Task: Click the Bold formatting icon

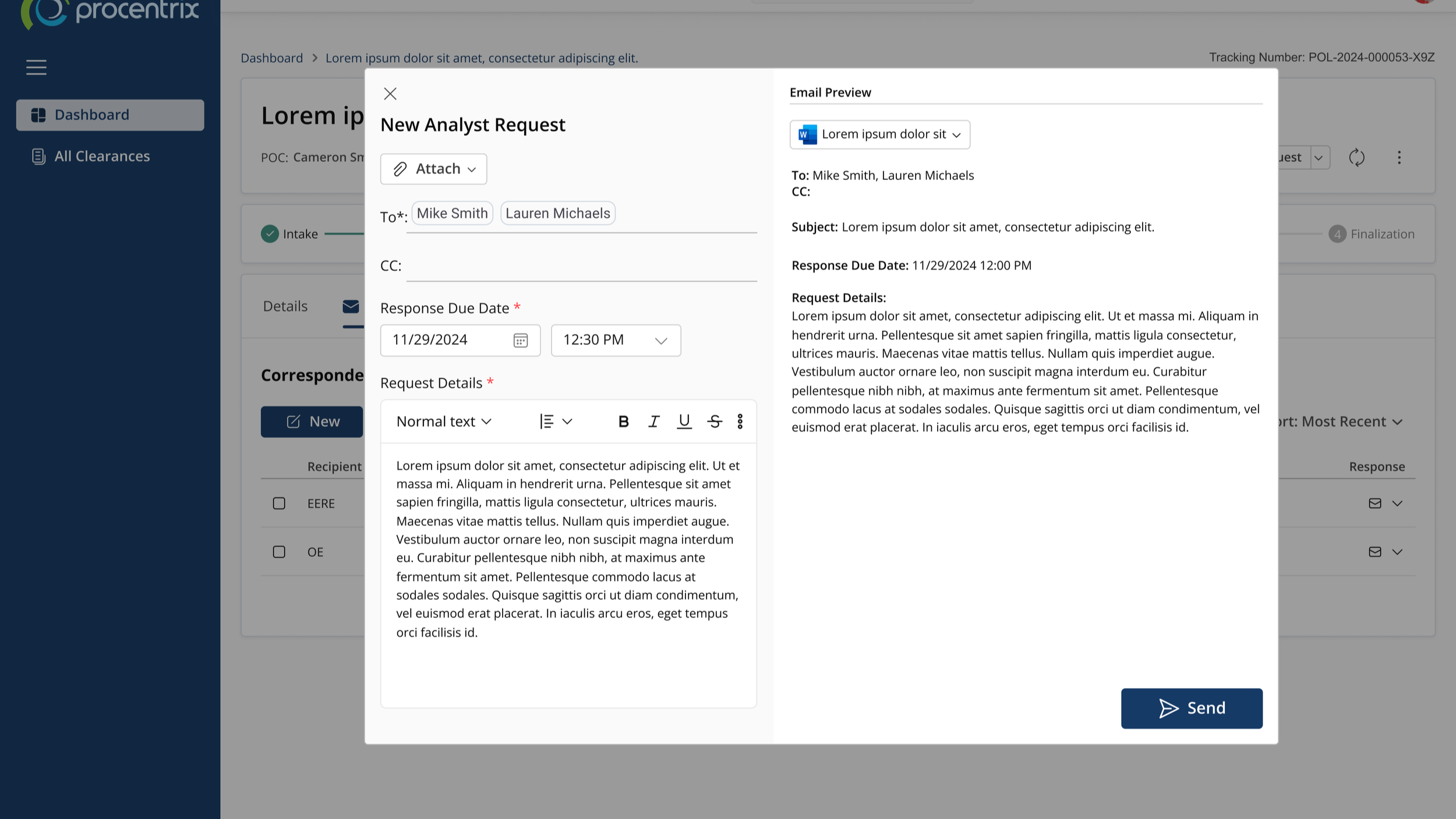Action: point(623,421)
